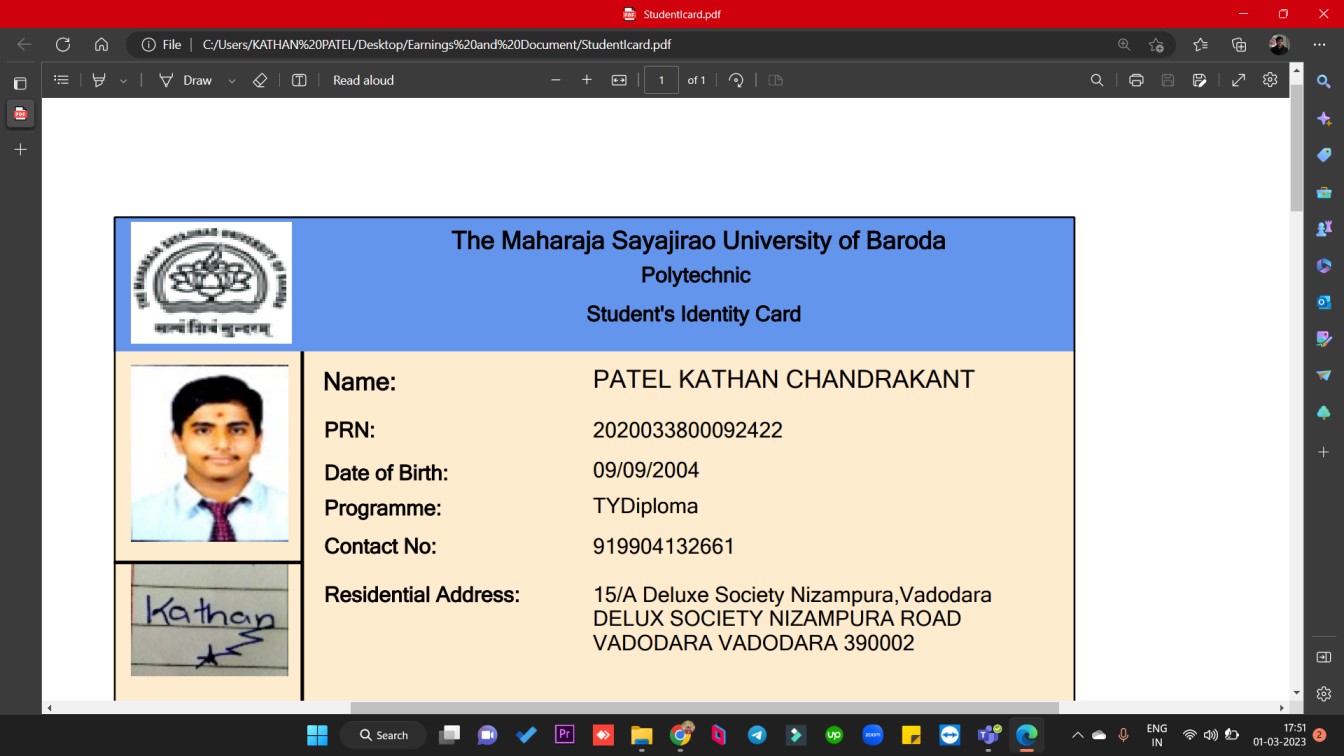Image resolution: width=1344 pixels, height=756 pixels.
Task: Add this page to favorites star
Action: (1157, 44)
